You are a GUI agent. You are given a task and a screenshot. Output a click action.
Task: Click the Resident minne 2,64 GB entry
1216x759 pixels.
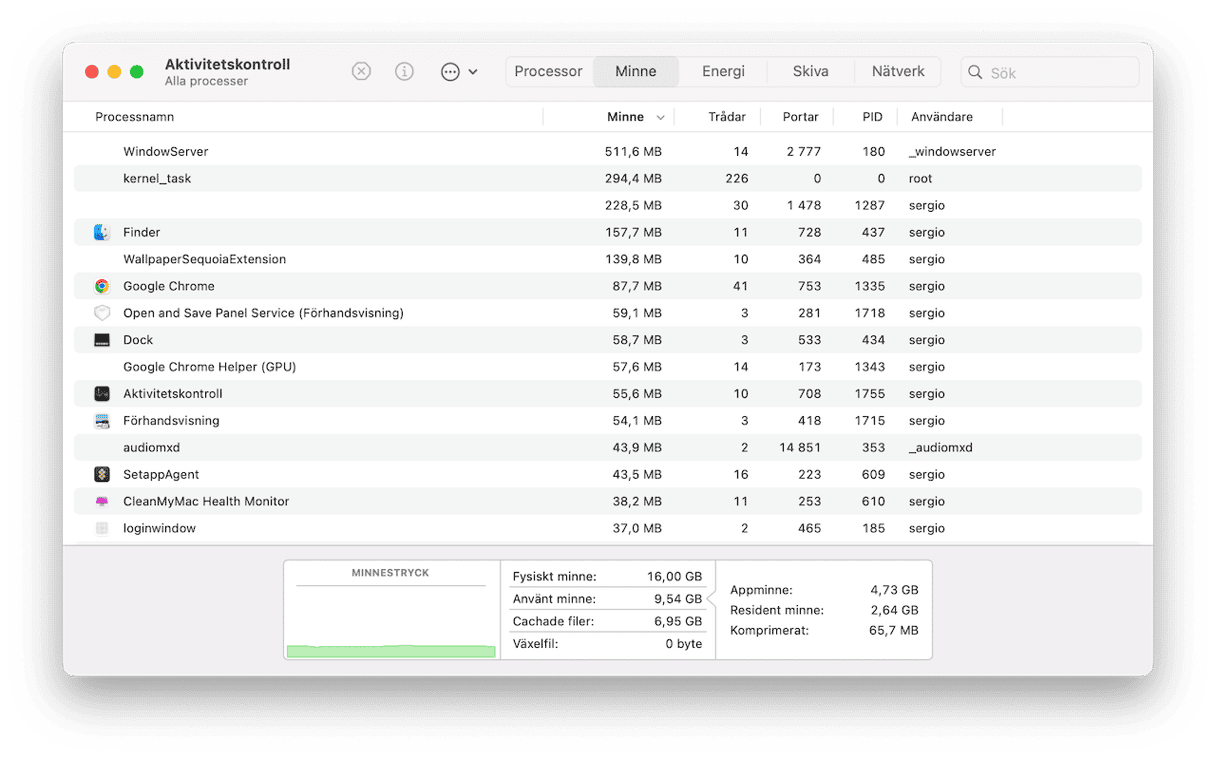point(824,610)
